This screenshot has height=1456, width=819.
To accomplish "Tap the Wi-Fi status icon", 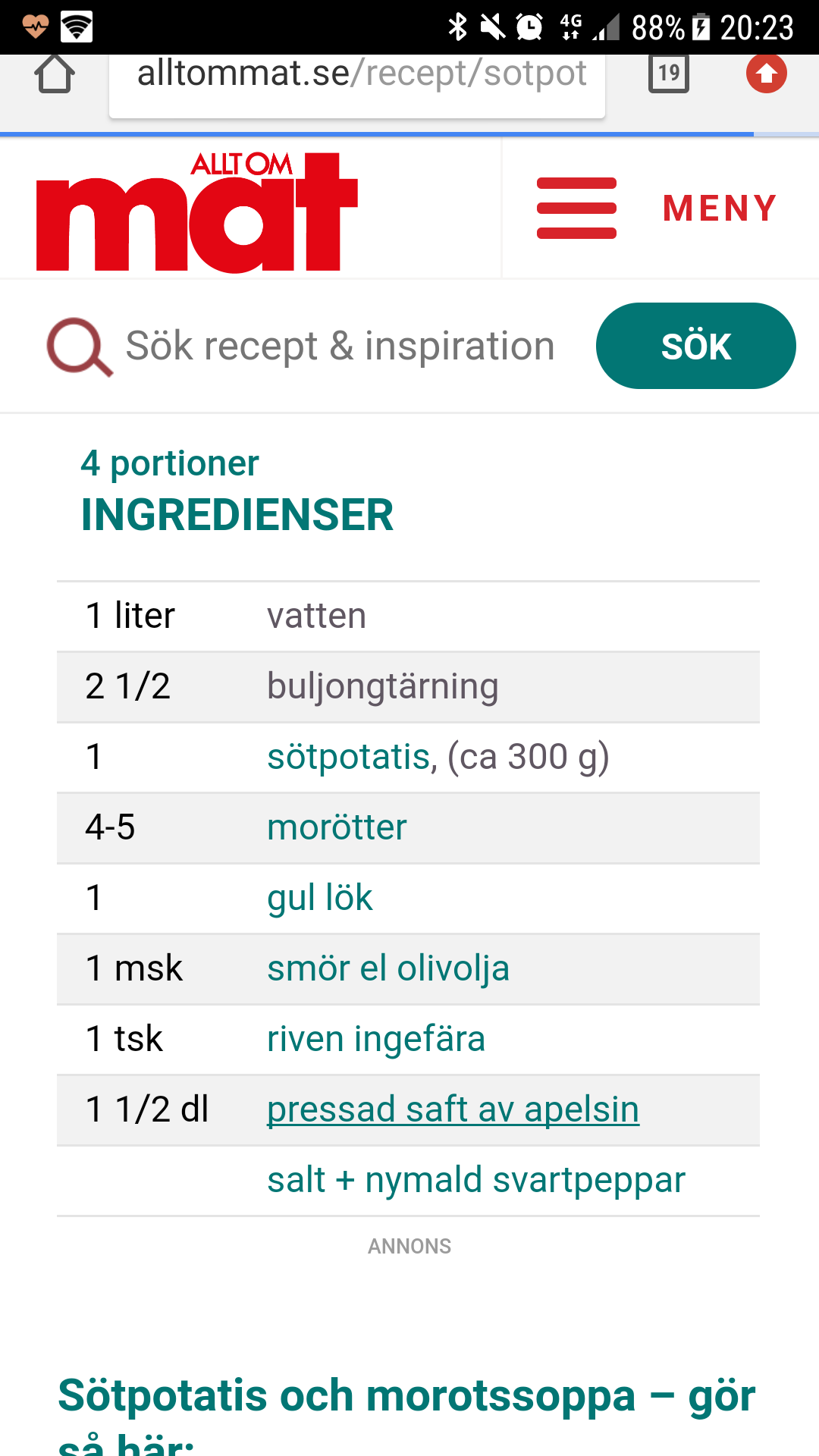I will (x=77, y=27).
